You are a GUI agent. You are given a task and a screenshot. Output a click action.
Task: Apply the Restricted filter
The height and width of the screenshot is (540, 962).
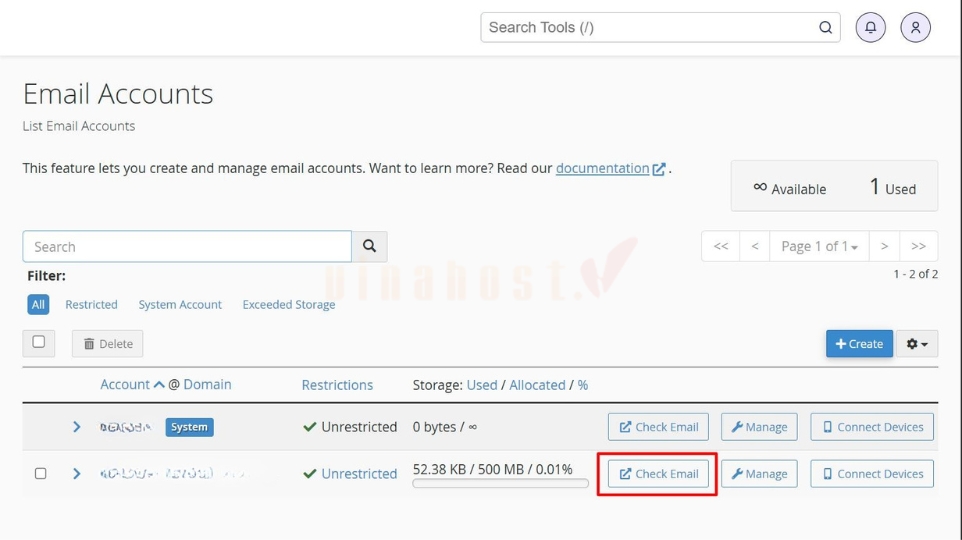[91, 304]
